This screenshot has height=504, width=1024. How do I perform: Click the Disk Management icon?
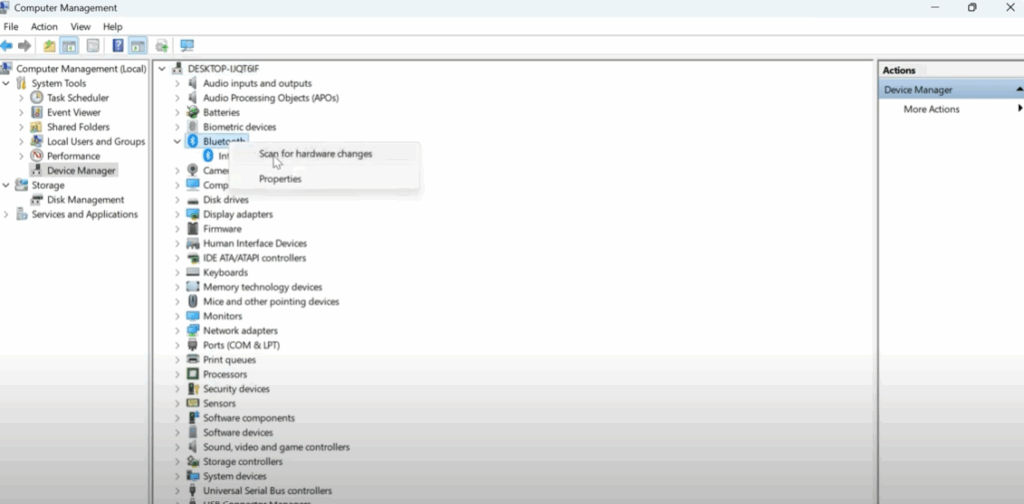click(x=37, y=200)
